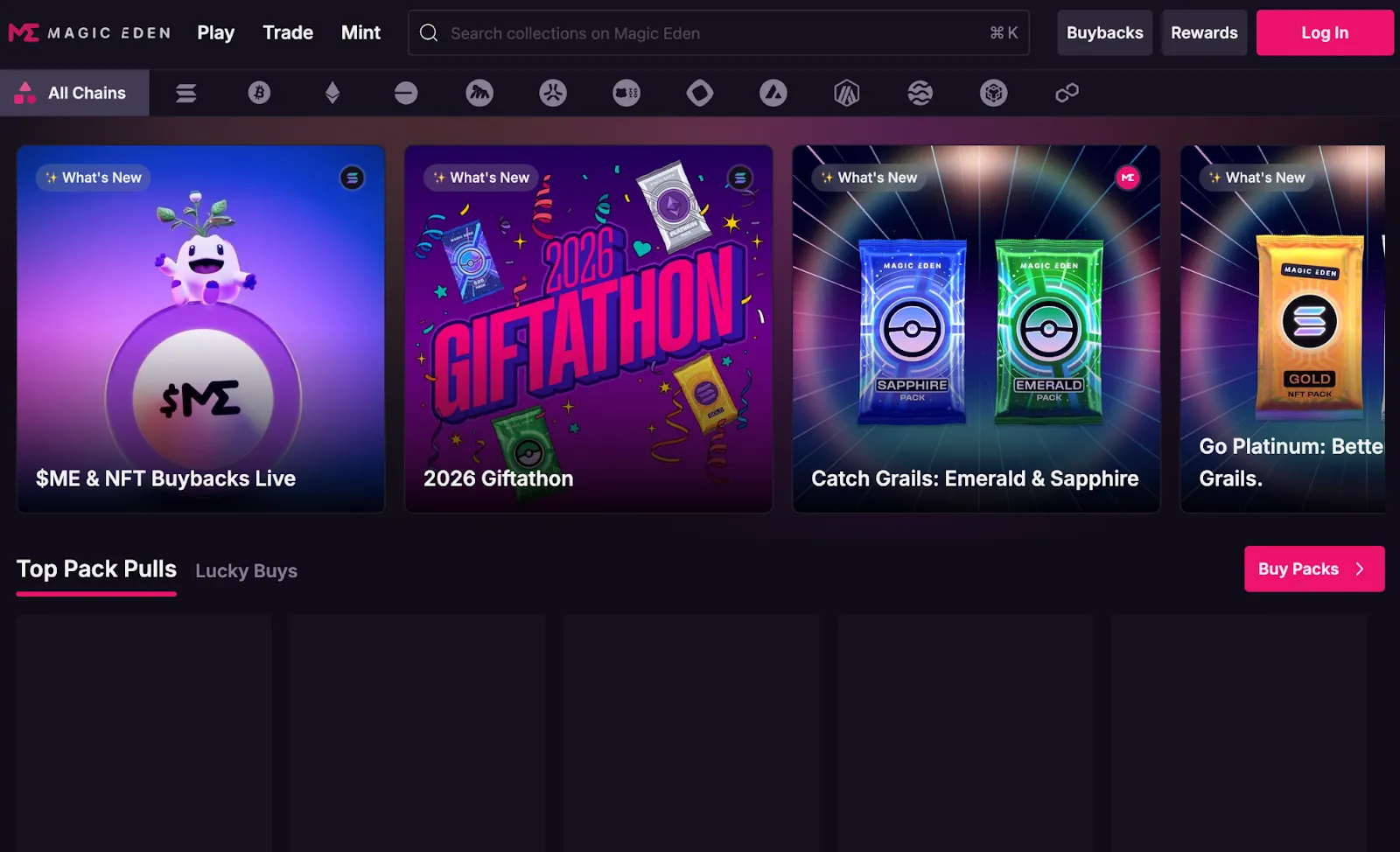The image size is (1400, 852).
Task: Focus the Search collections field
Action: [x=718, y=32]
